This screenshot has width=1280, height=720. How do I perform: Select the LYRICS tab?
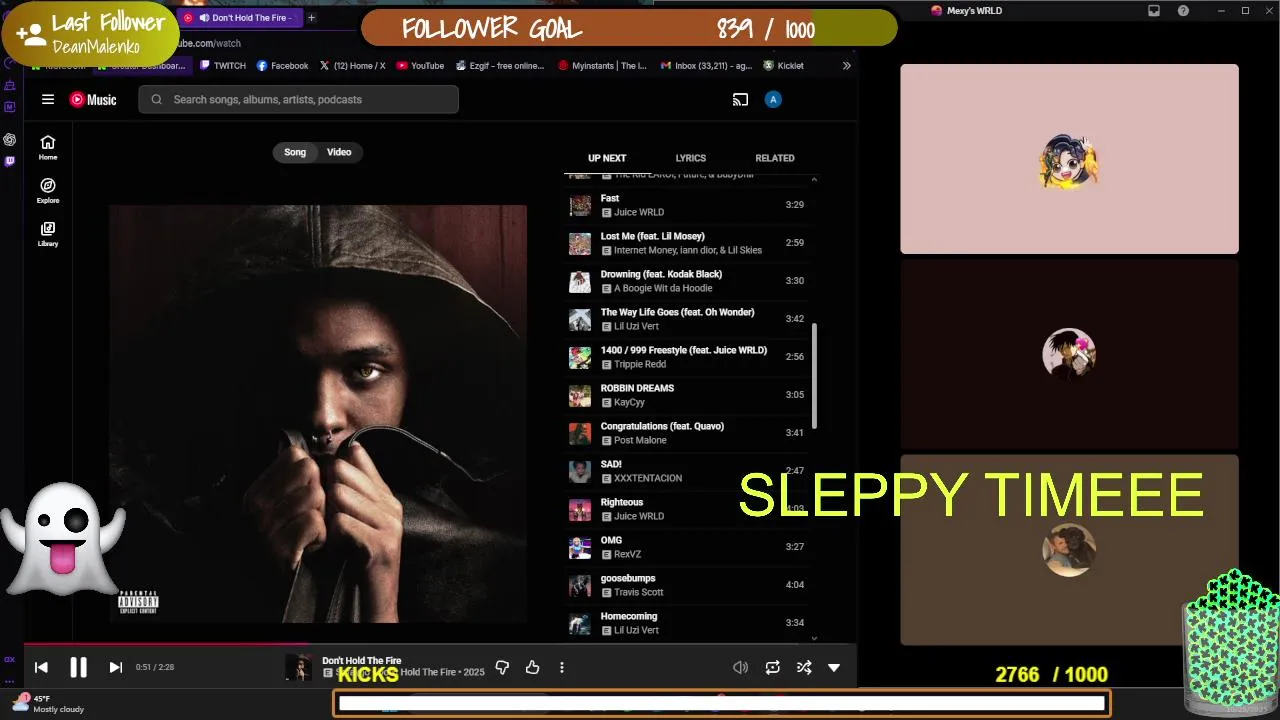[x=690, y=158]
